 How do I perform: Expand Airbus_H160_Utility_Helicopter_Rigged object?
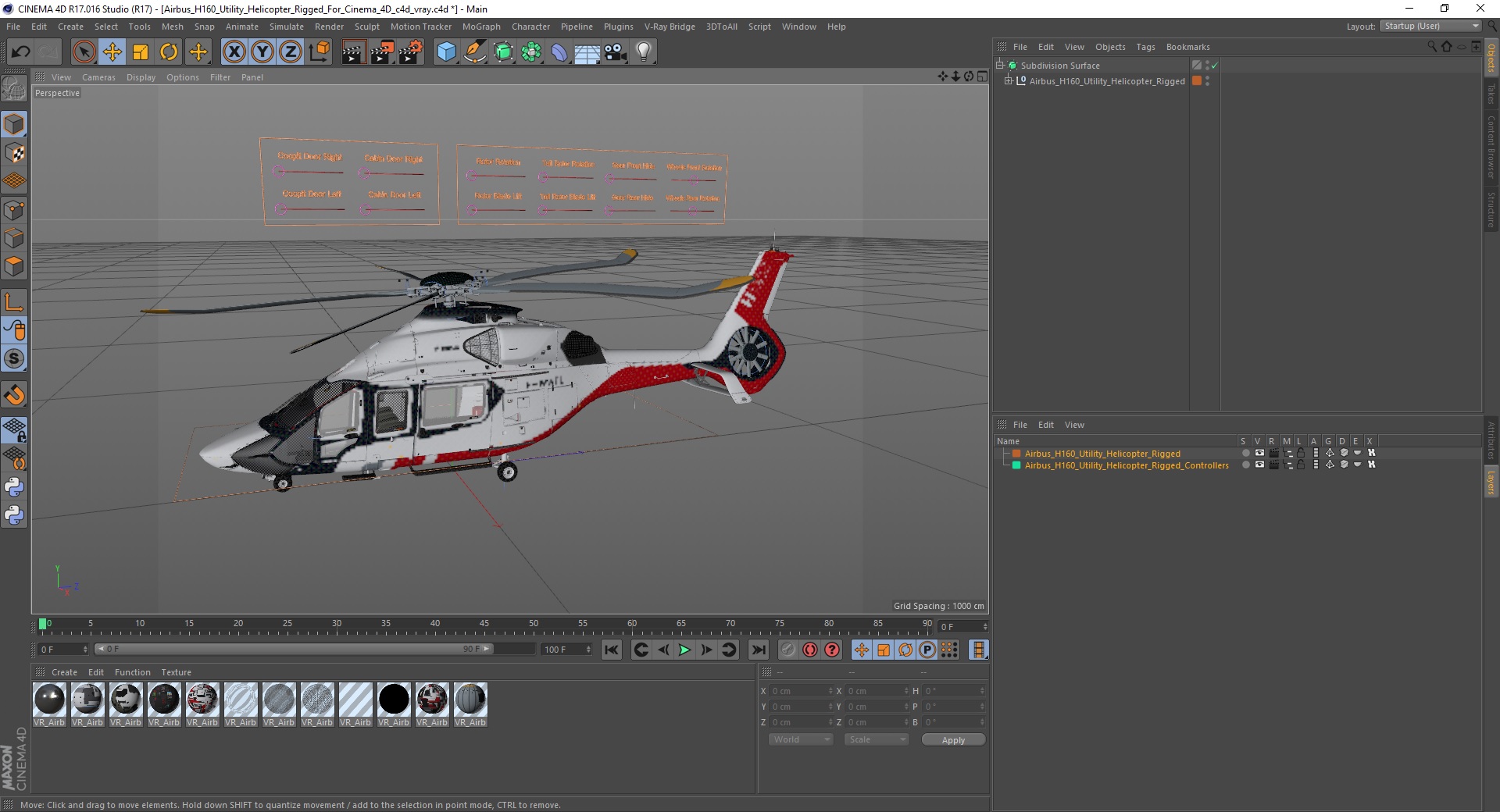1009,80
